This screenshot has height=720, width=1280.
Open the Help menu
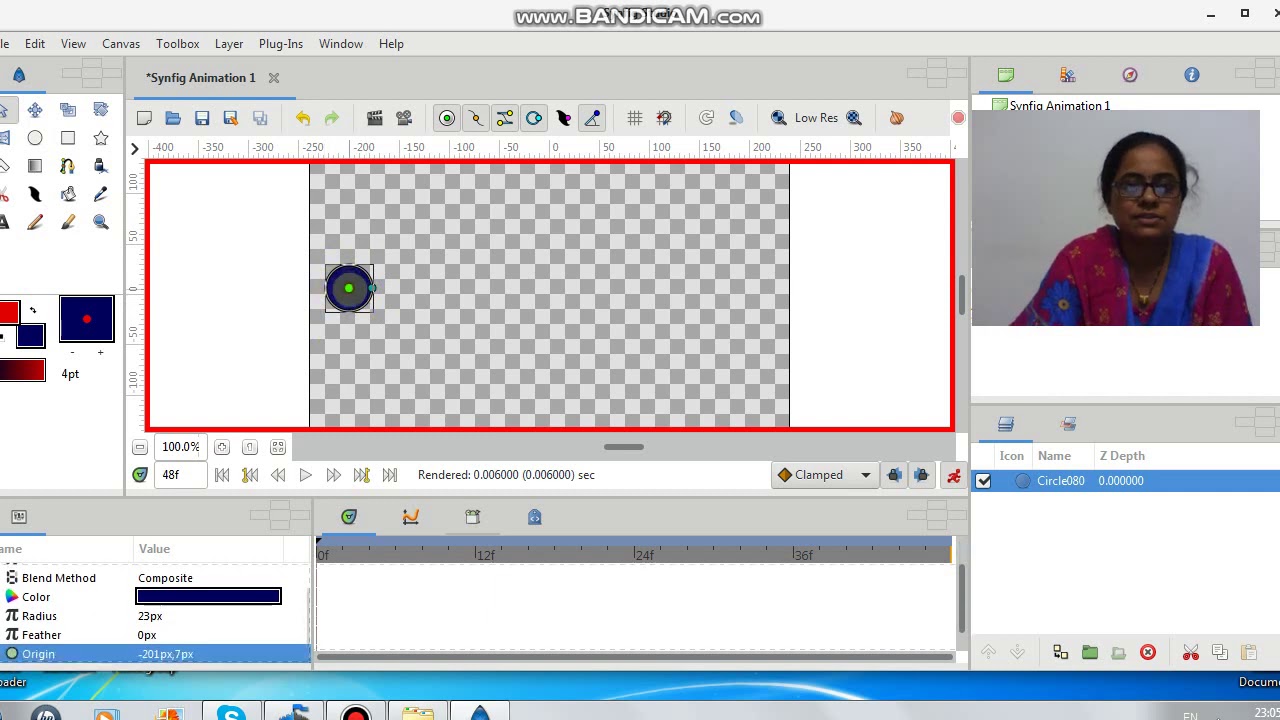pyautogui.click(x=391, y=44)
